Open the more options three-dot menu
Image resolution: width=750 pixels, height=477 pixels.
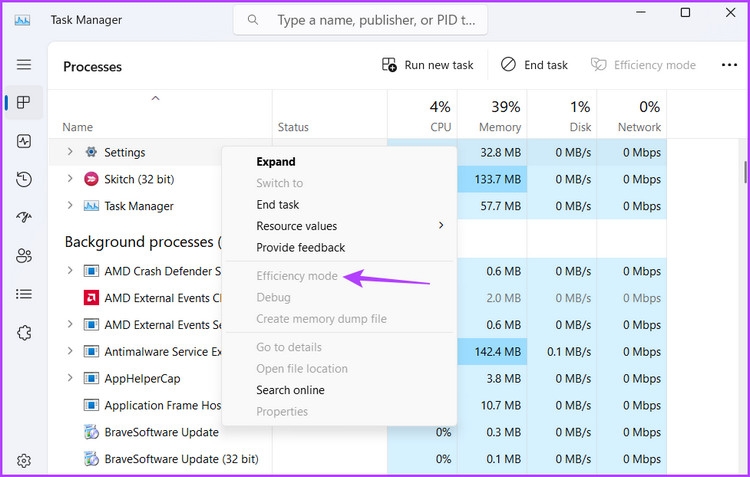(x=729, y=65)
